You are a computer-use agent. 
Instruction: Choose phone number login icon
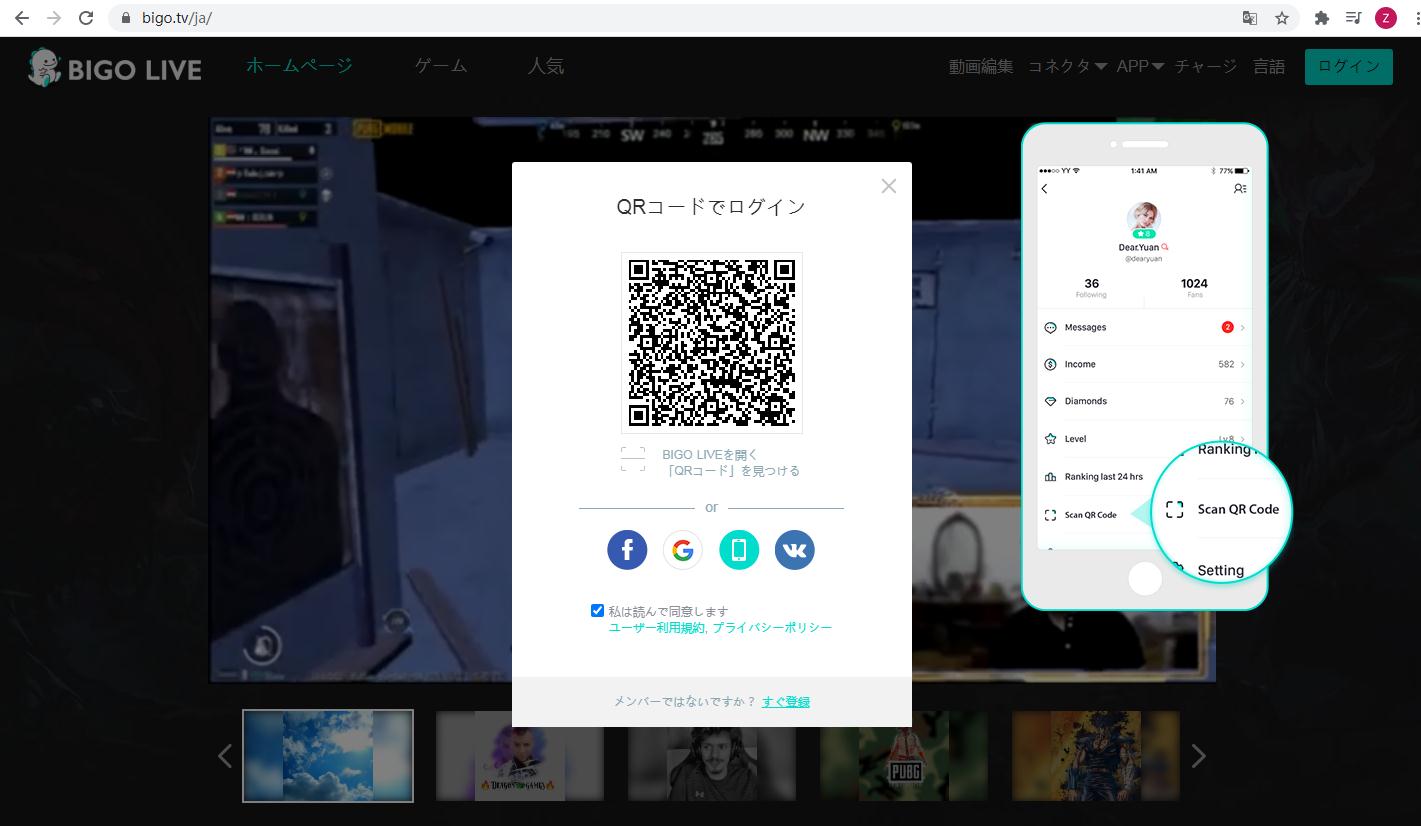739,549
